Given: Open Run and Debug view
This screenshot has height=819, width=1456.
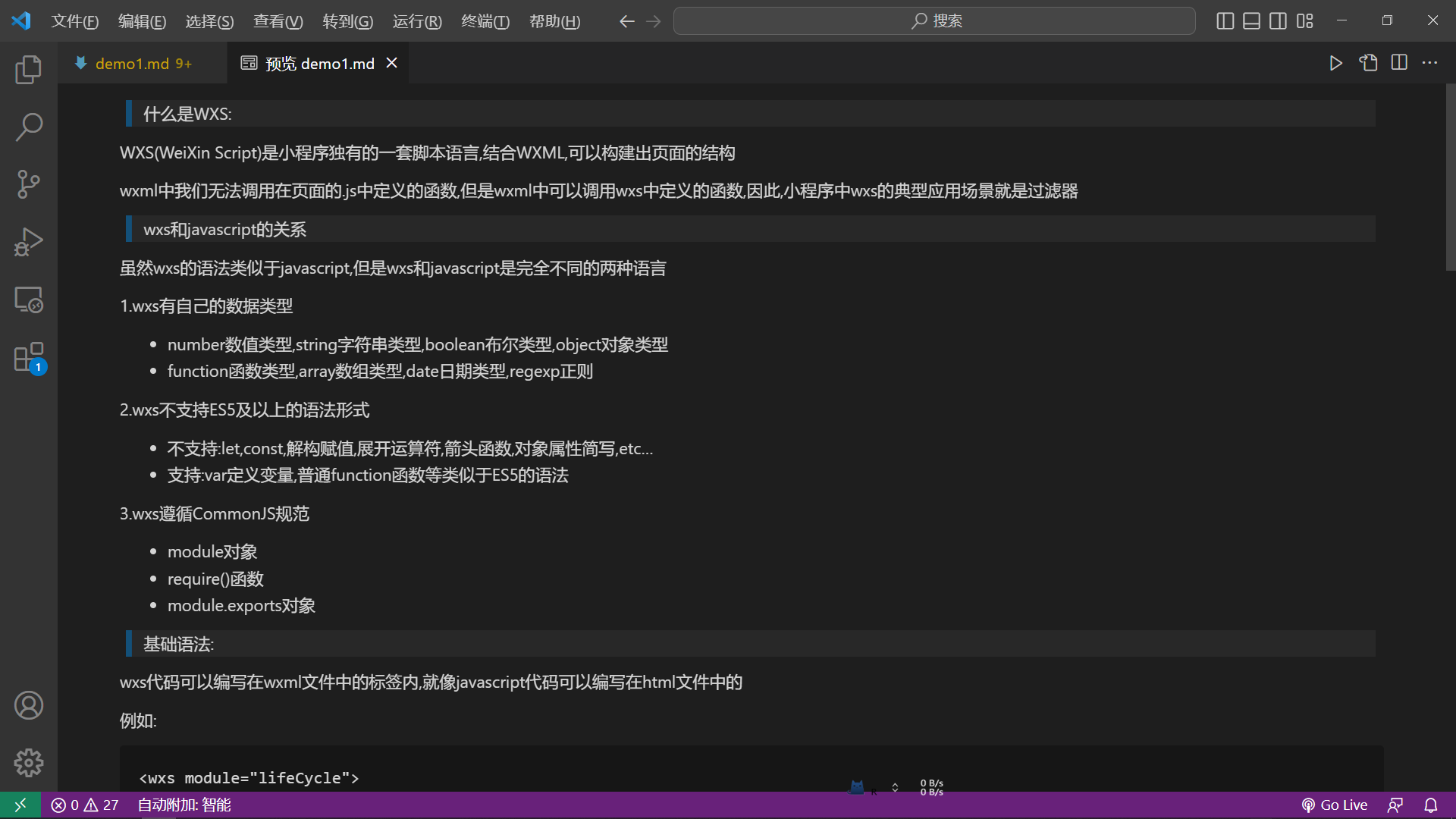Looking at the screenshot, I should click(29, 242).
